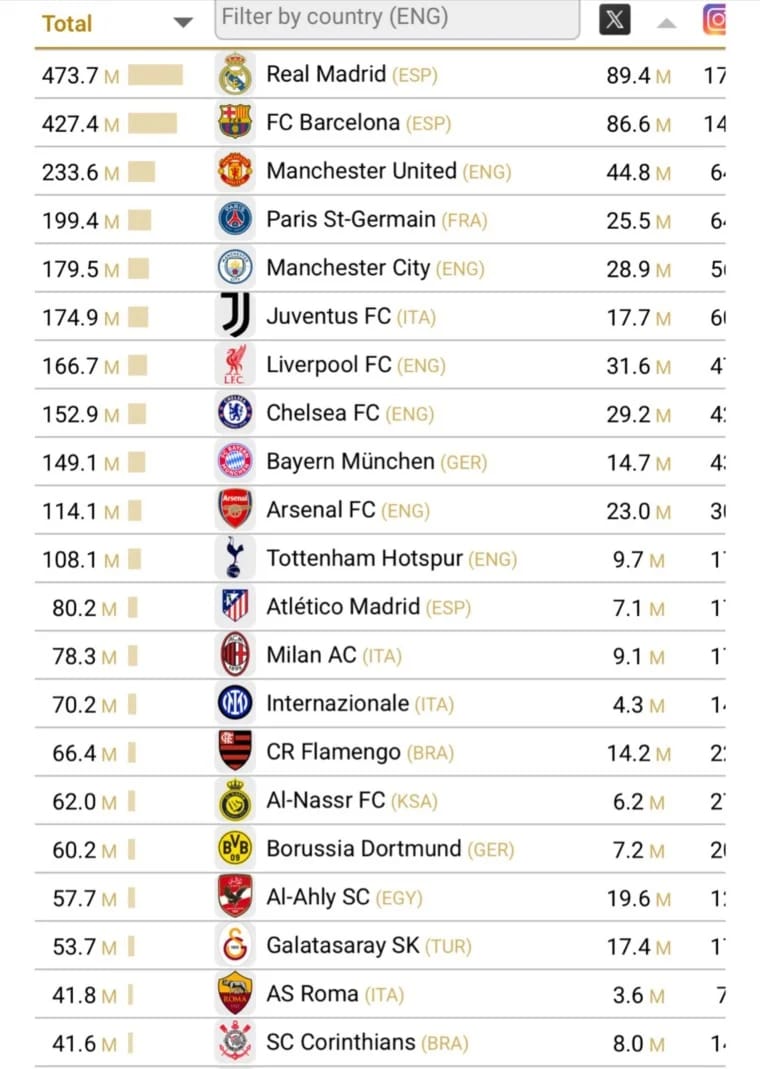Select the CR Flamengo row name
Image resolution: width=760 pixels, height=1069 pixels.
pos(333,752)
